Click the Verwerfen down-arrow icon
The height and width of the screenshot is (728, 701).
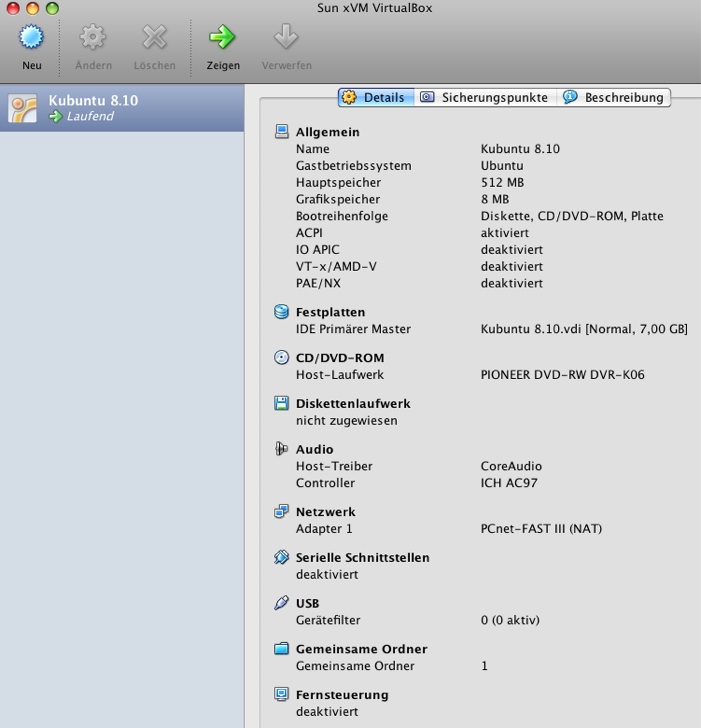pos(286,36)
